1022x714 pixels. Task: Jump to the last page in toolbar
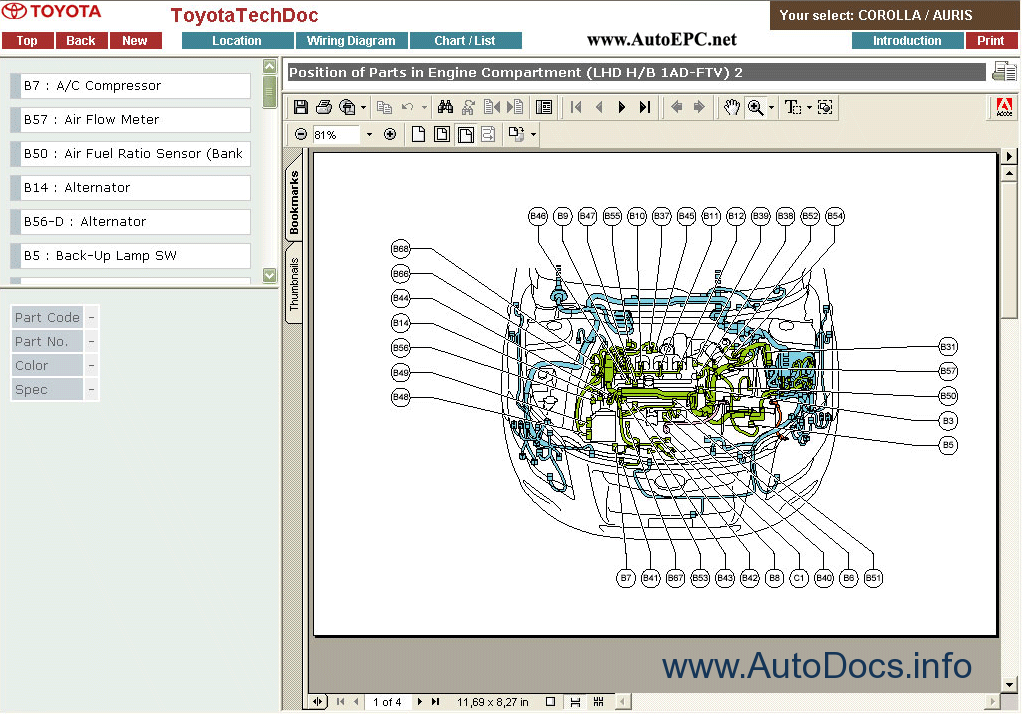click(x=645, y=107)
